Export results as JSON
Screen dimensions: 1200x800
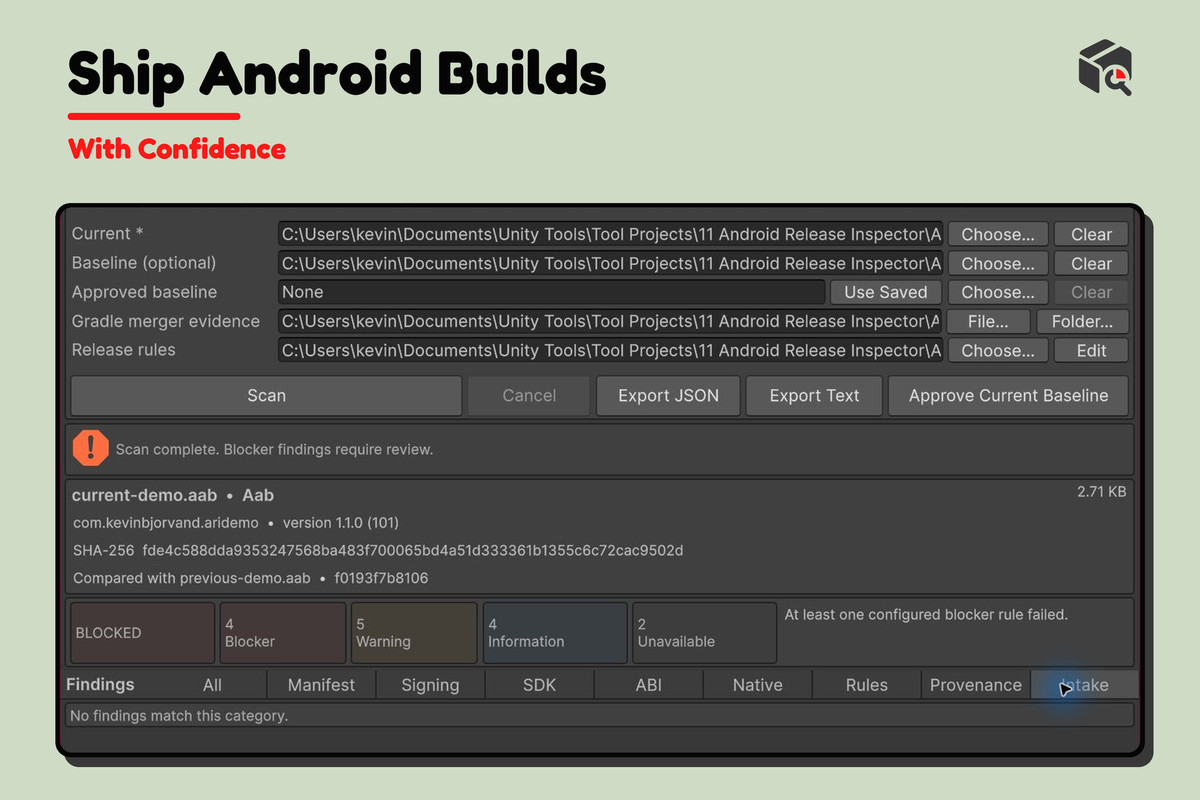668,395
